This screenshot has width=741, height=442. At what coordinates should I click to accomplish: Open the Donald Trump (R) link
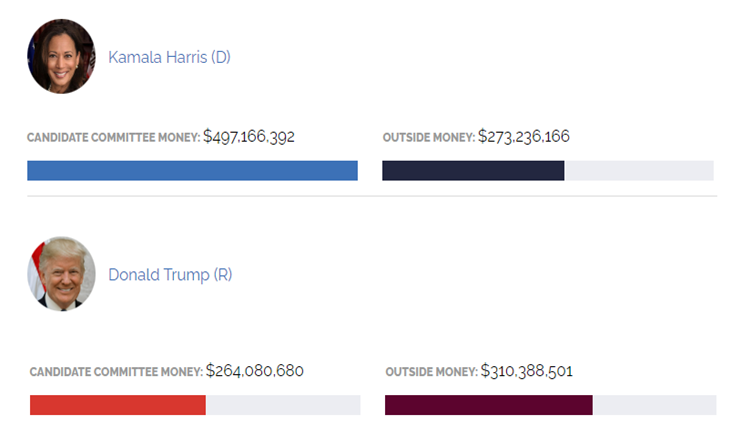170,274
